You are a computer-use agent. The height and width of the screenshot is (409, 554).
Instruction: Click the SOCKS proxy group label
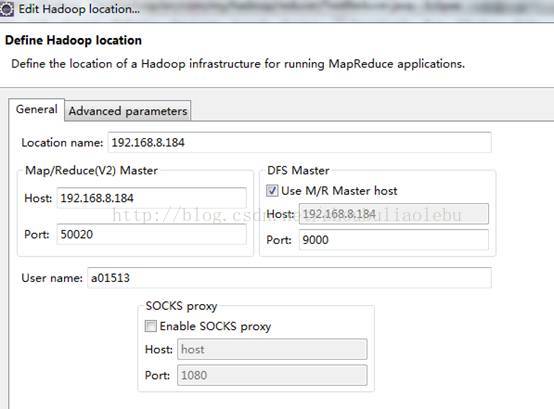tap(181, 306)
